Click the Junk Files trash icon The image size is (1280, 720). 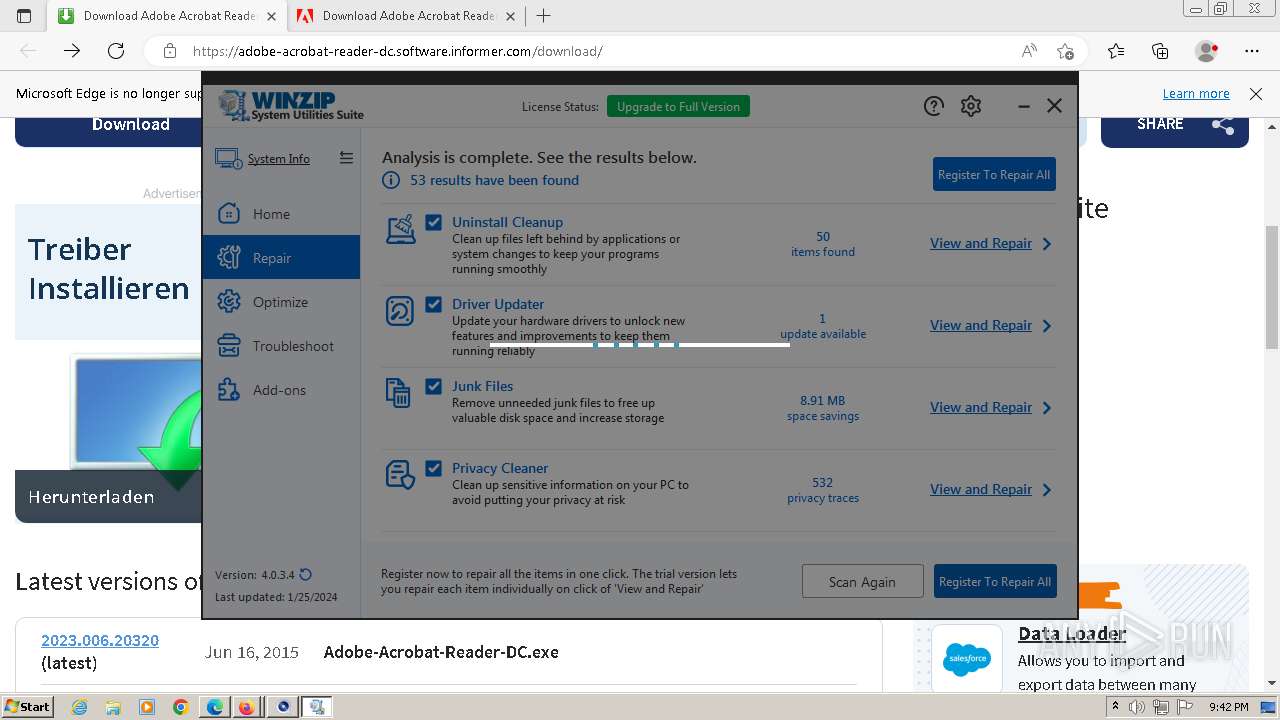click(398, 393)
